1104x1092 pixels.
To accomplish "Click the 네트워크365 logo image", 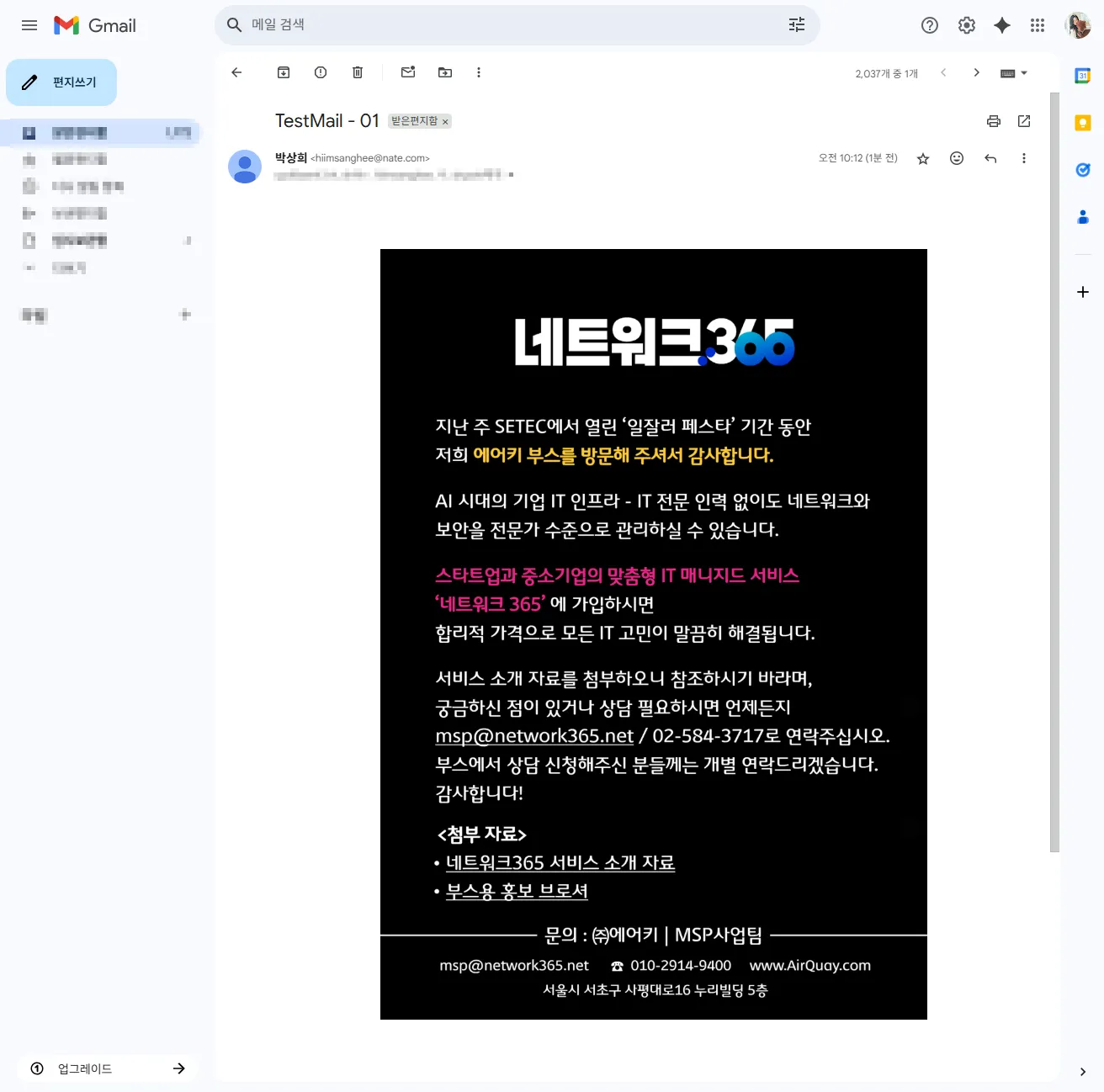I will click(655, 342).
